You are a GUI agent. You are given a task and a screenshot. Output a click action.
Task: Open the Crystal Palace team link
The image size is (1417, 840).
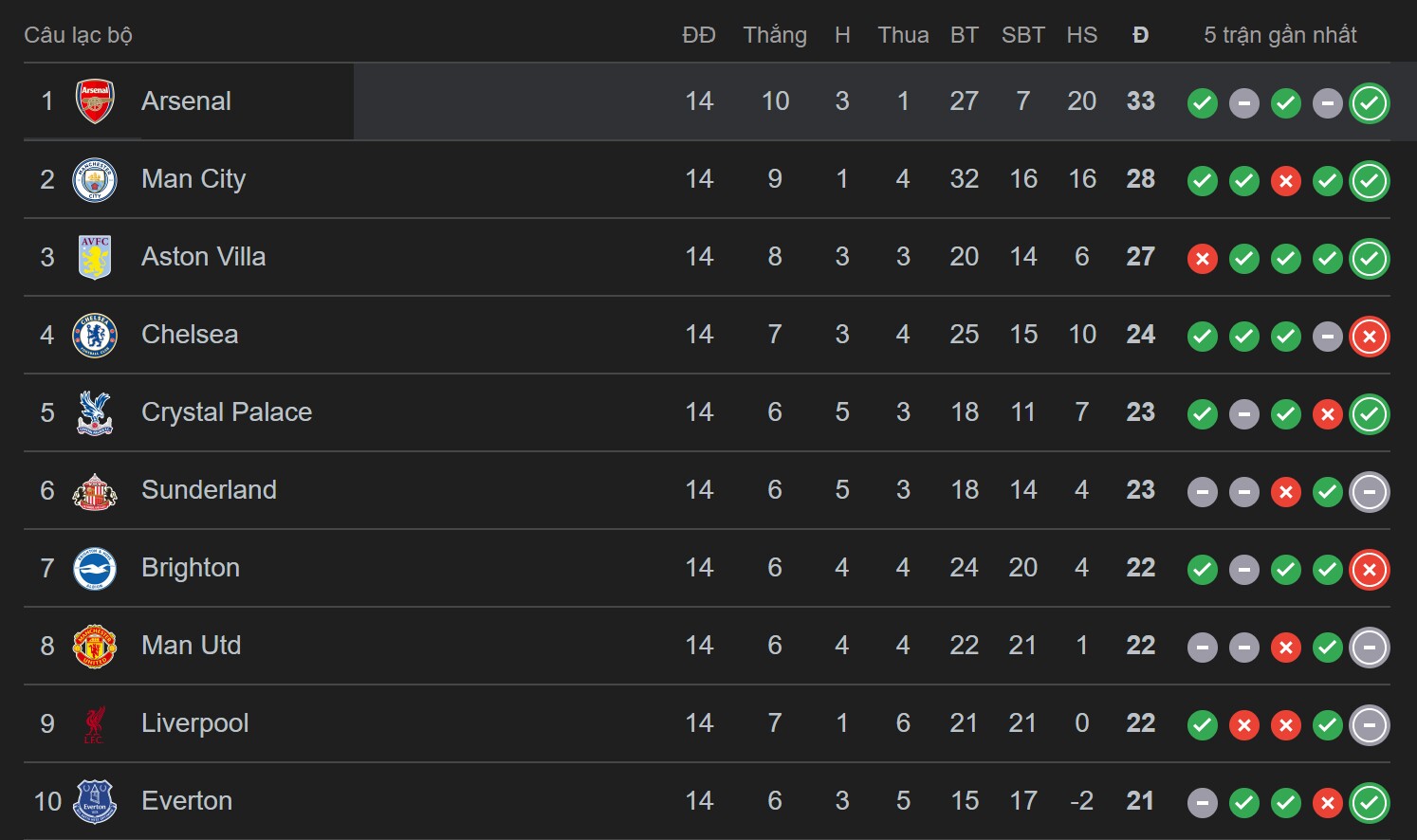coord(227,412)
